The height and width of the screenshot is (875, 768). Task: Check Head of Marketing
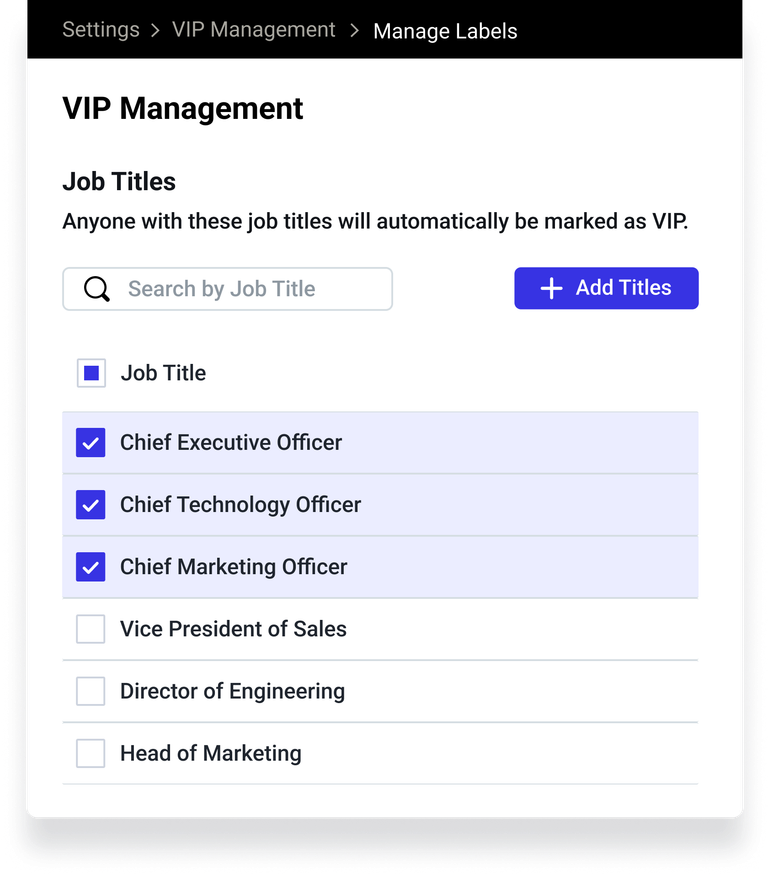(x=90, y=752)
